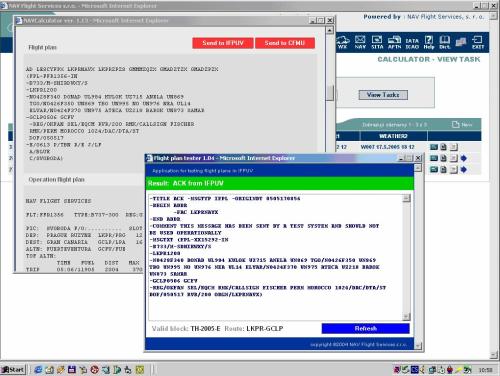Open the Windows Start button

pos(13,370)
